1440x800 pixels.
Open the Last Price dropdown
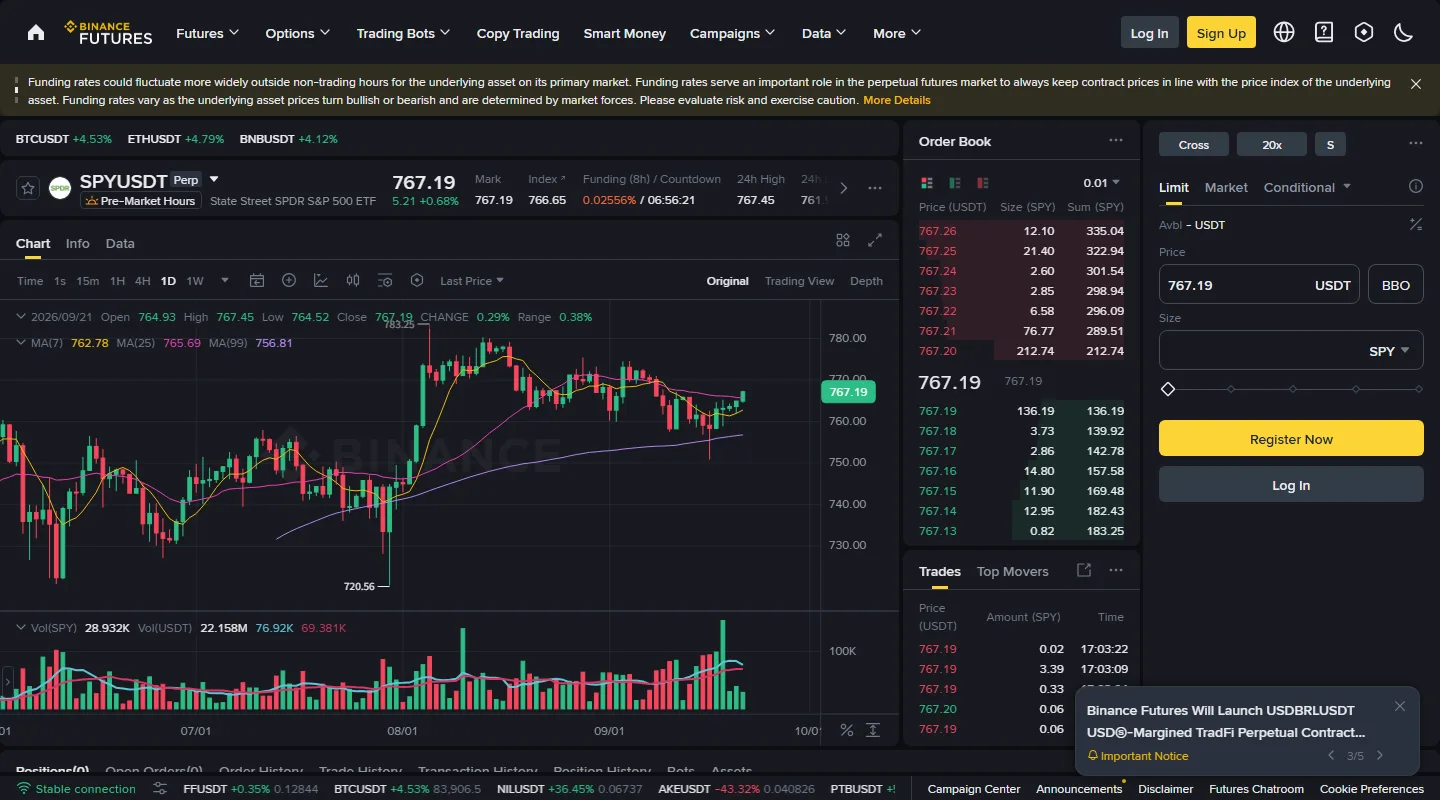472,281
